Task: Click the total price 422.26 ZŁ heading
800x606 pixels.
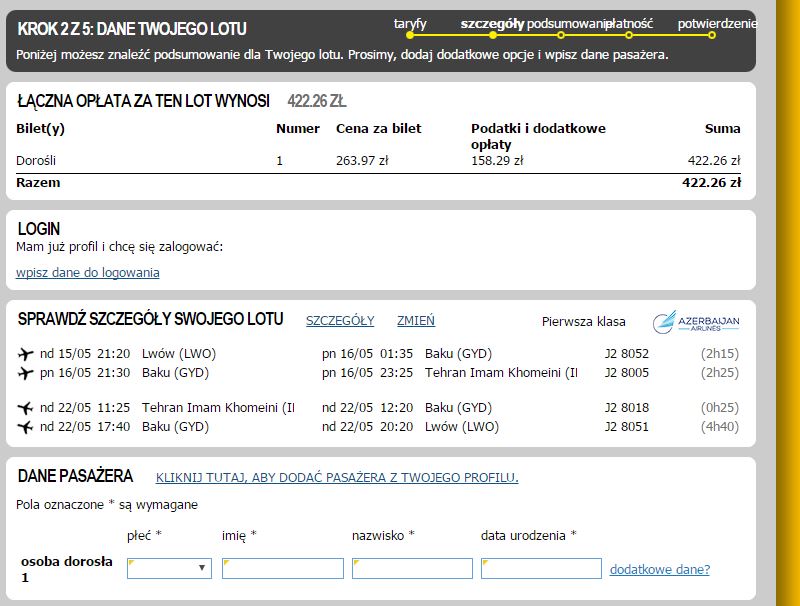Action: click(317, 101)
